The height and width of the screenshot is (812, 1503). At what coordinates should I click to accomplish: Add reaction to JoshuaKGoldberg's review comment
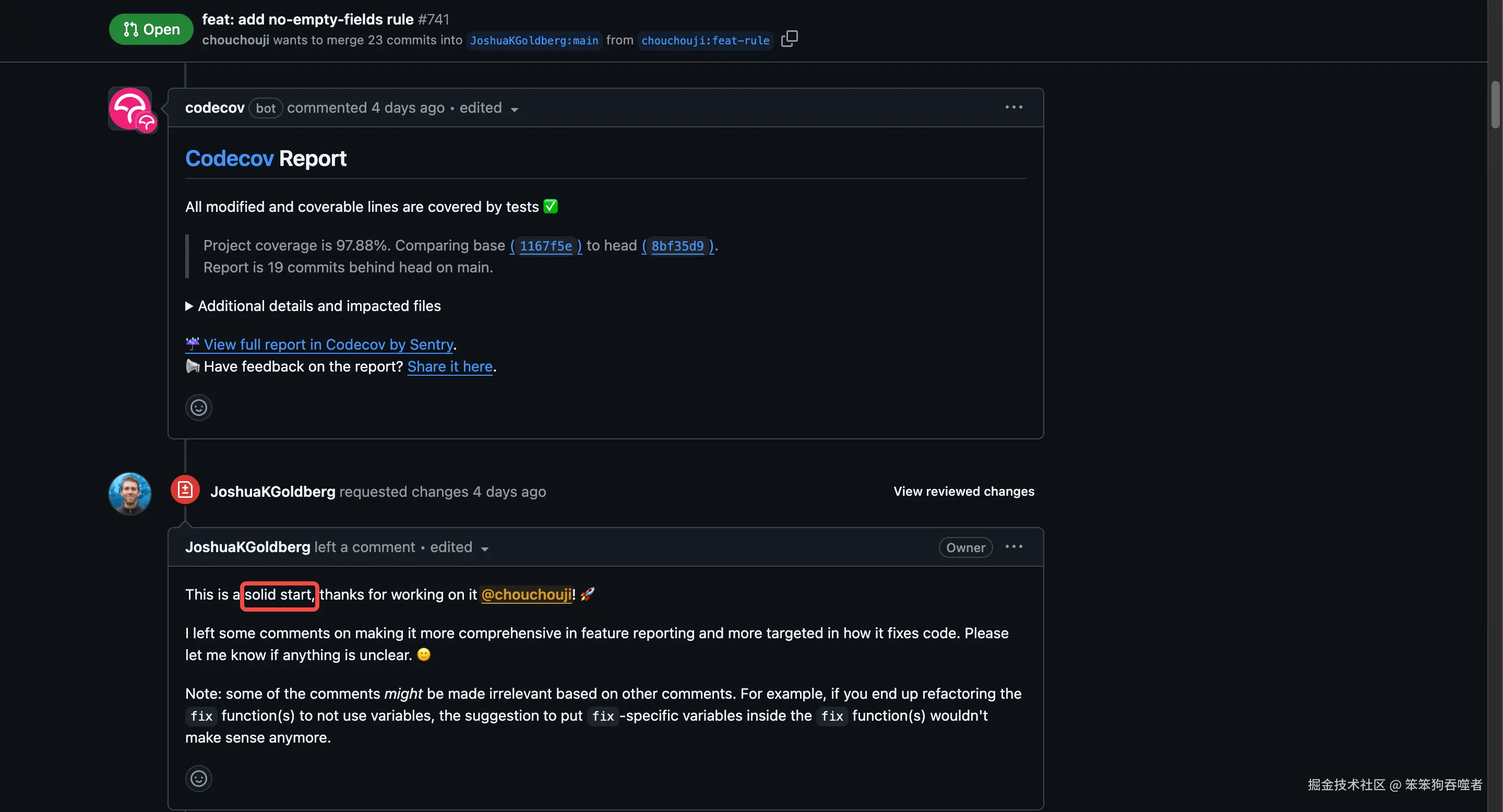pyautogui.click(x=198, y=778)
